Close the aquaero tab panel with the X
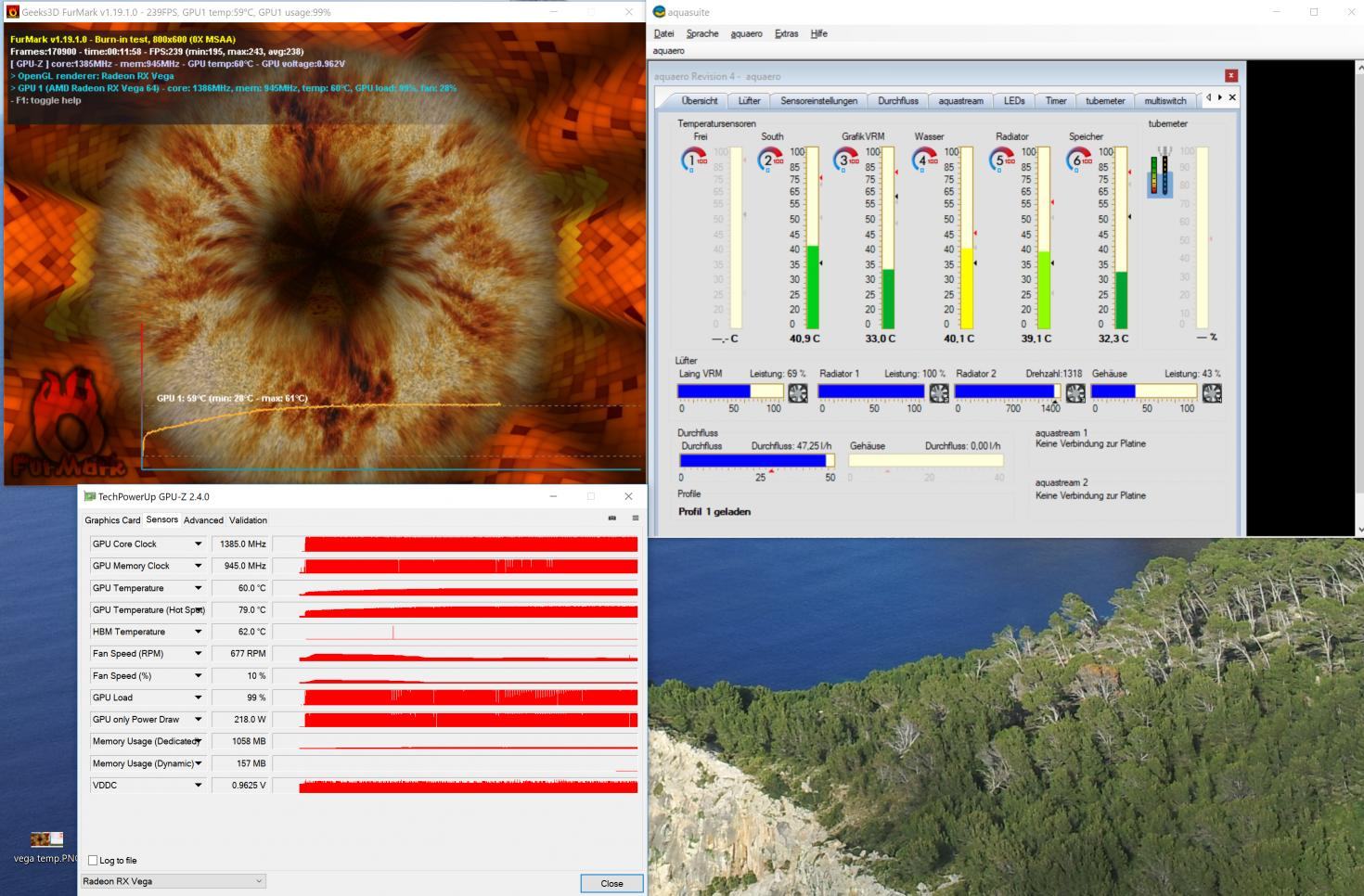Viewport: 1364px width, 896px height. (x=1232, y=97)
